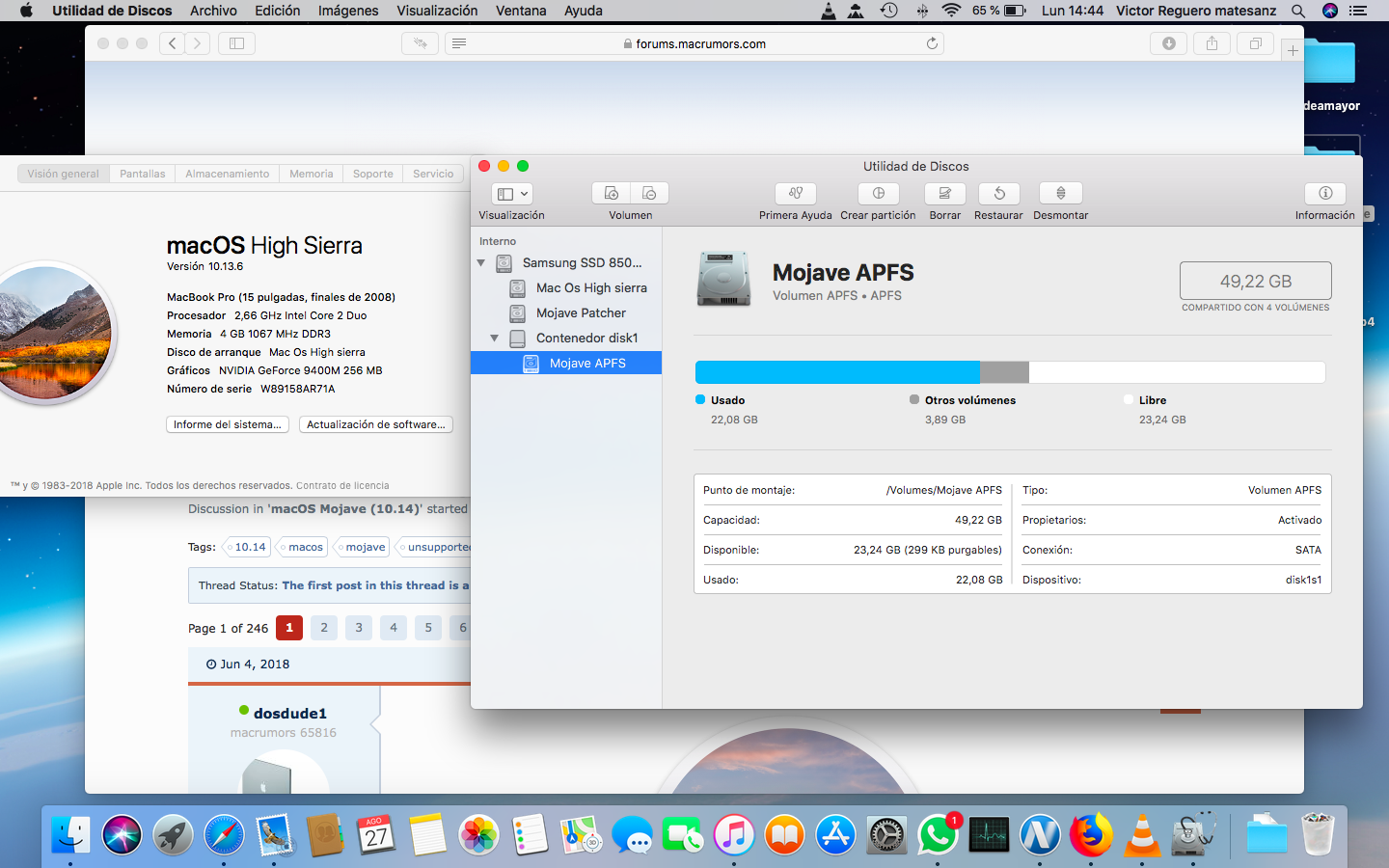
Task: Launch Firefox from the dock
Action: pos(1091,835)
